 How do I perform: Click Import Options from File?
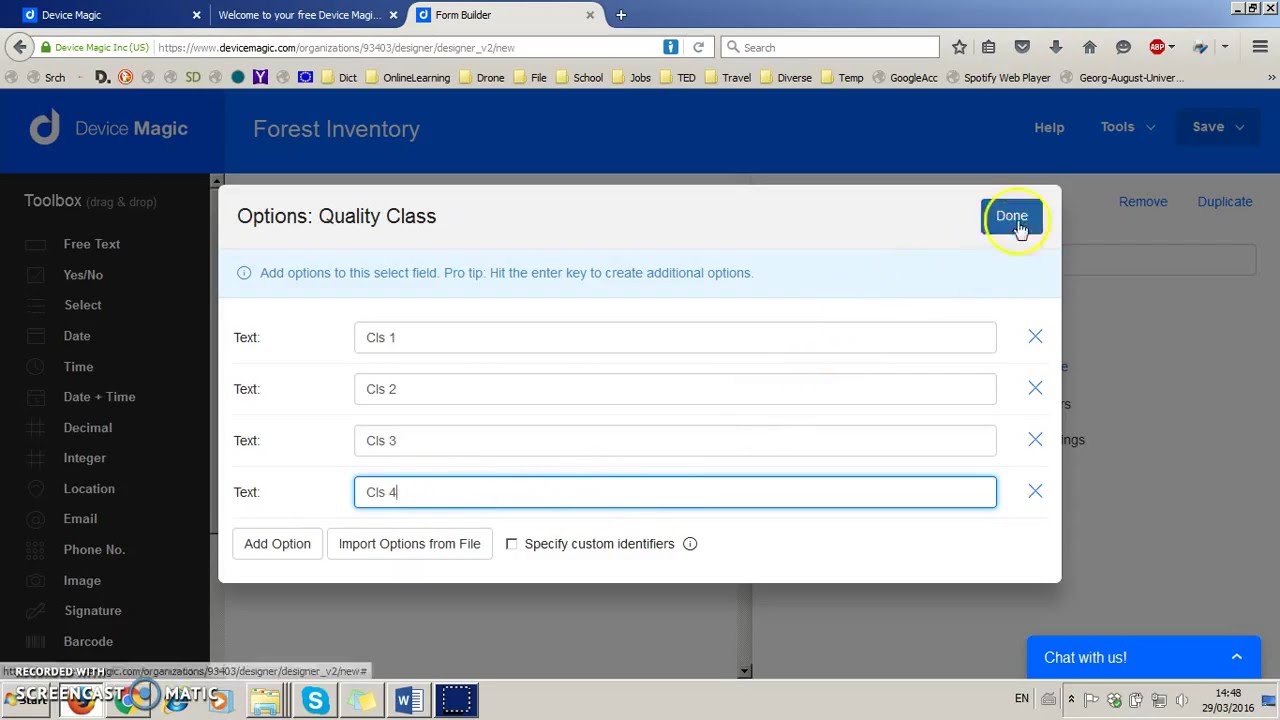[x=409, y=544]
